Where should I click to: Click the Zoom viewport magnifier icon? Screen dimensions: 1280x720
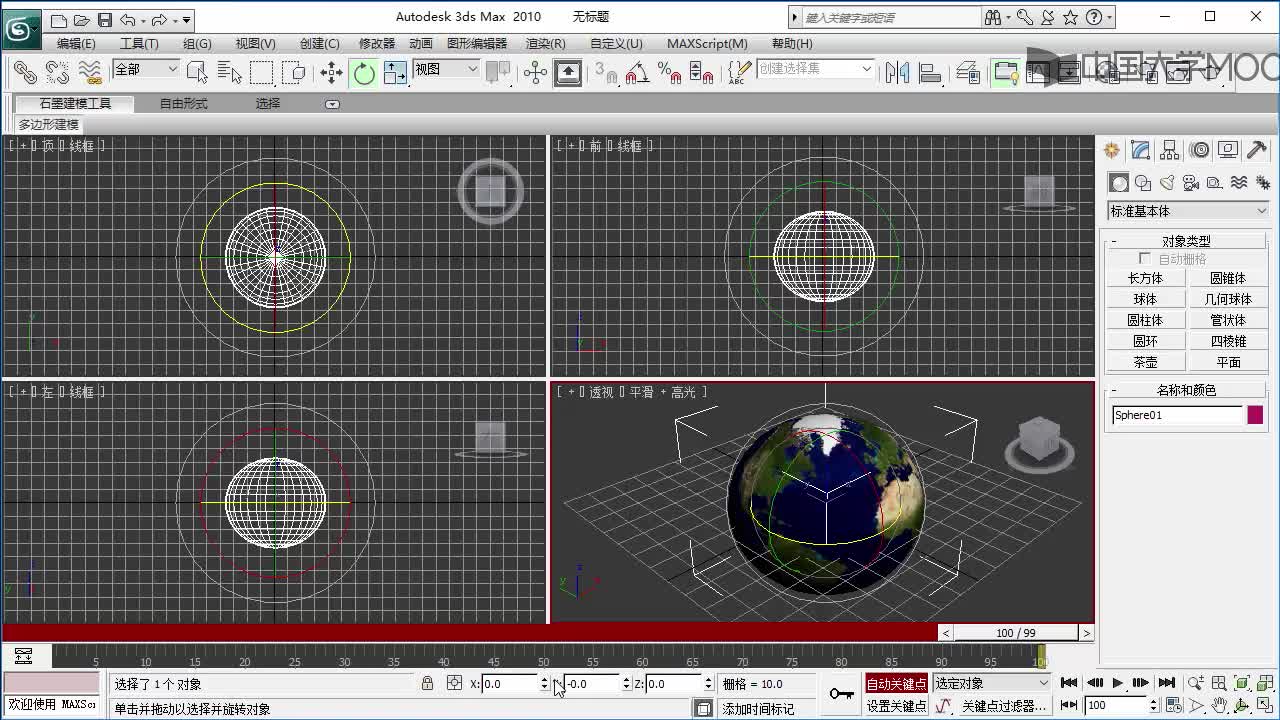coord(1196,684)
